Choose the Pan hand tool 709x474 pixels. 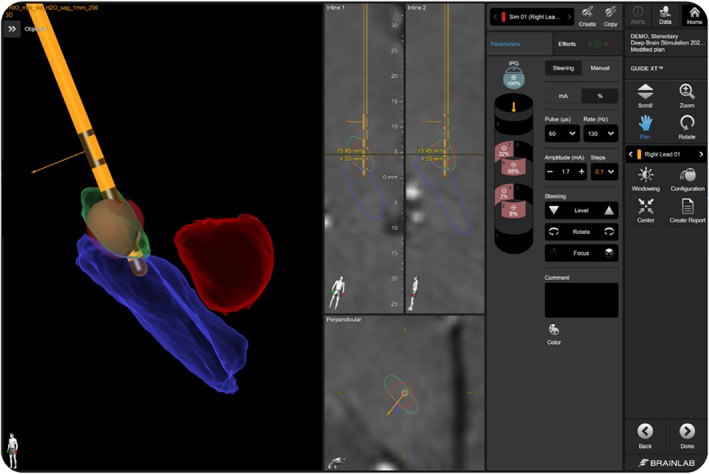(645, 127)
